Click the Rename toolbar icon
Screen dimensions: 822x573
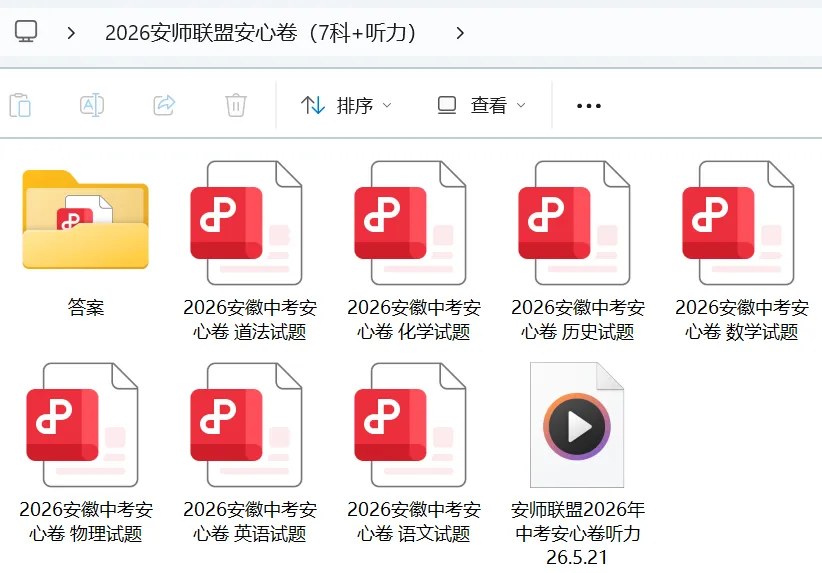click(x=92, y=105)
